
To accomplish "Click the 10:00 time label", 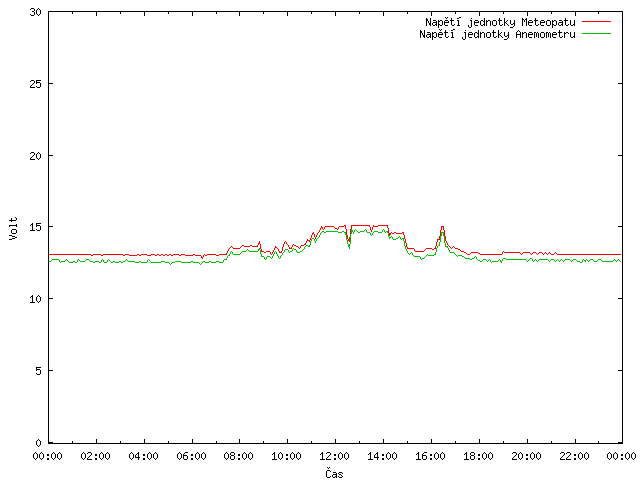I will click(x=287, y=456).
